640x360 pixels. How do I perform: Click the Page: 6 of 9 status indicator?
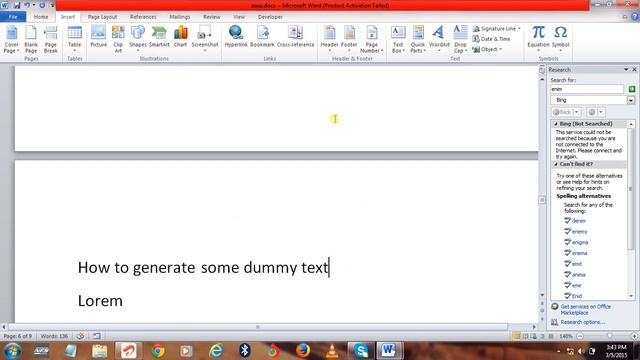(18, 336)
